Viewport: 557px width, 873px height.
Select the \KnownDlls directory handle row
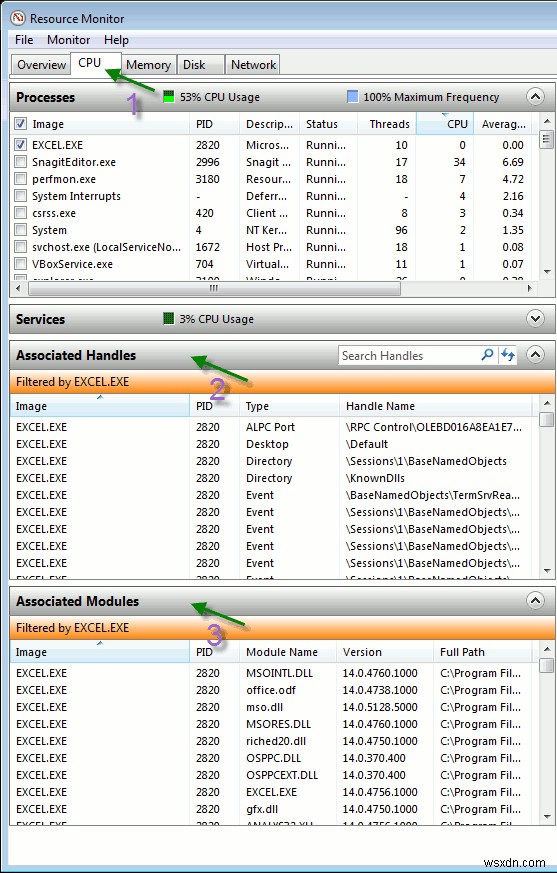[271, 478]
